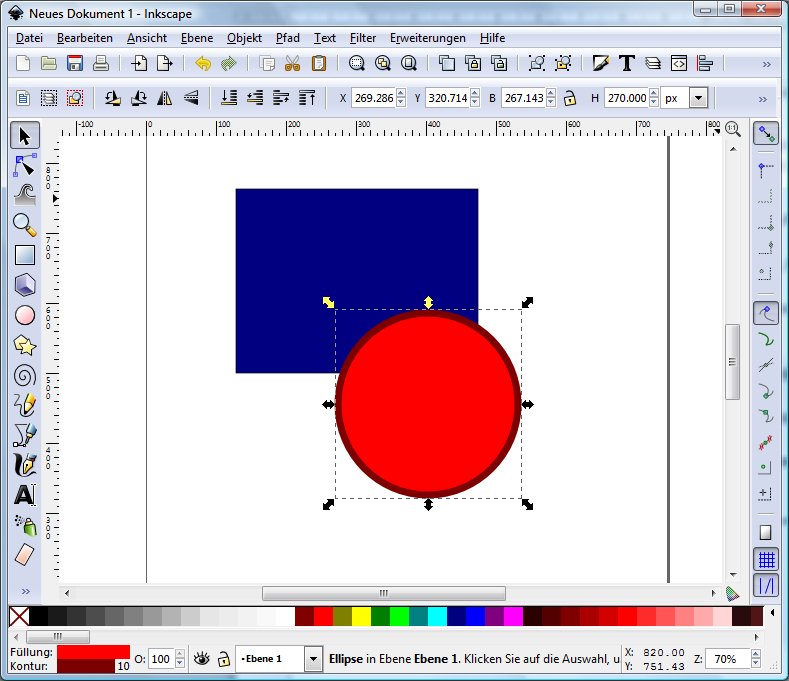Open the Text and Font dialog icon
Image resolution: width=789 pixels, height=681 pixels.
pos(627,63)
